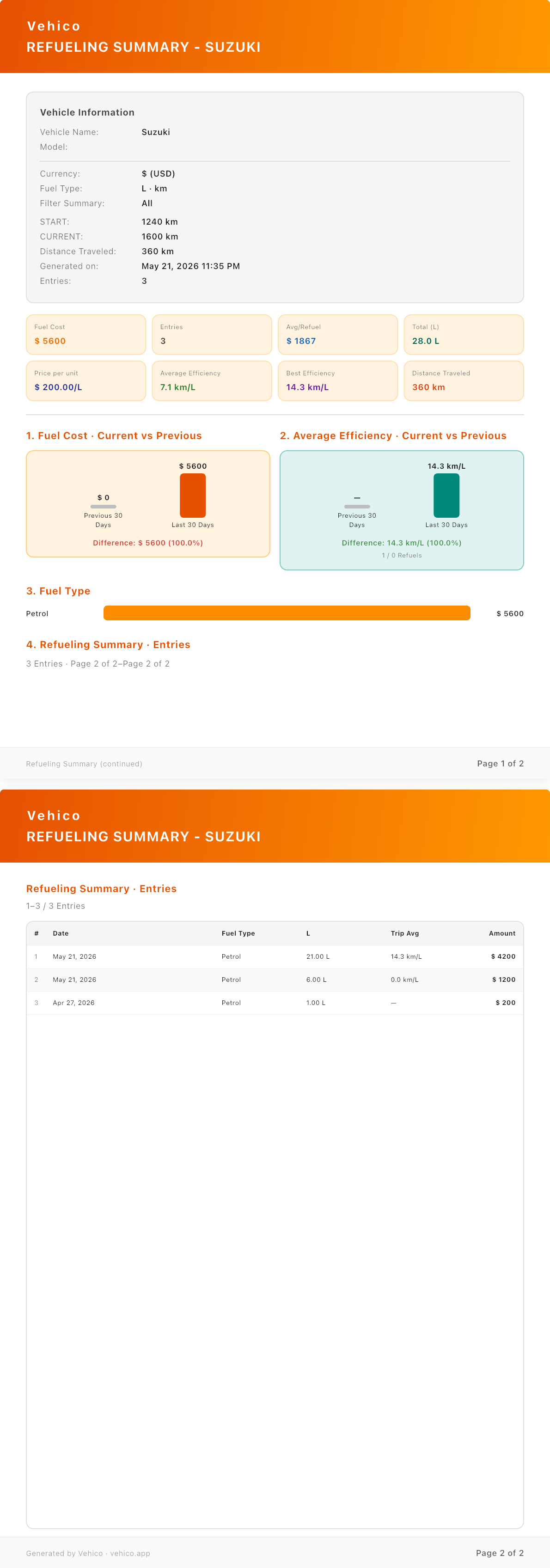Click the teal Last 30 Days efficiency bar

click(x=446, y=496)
